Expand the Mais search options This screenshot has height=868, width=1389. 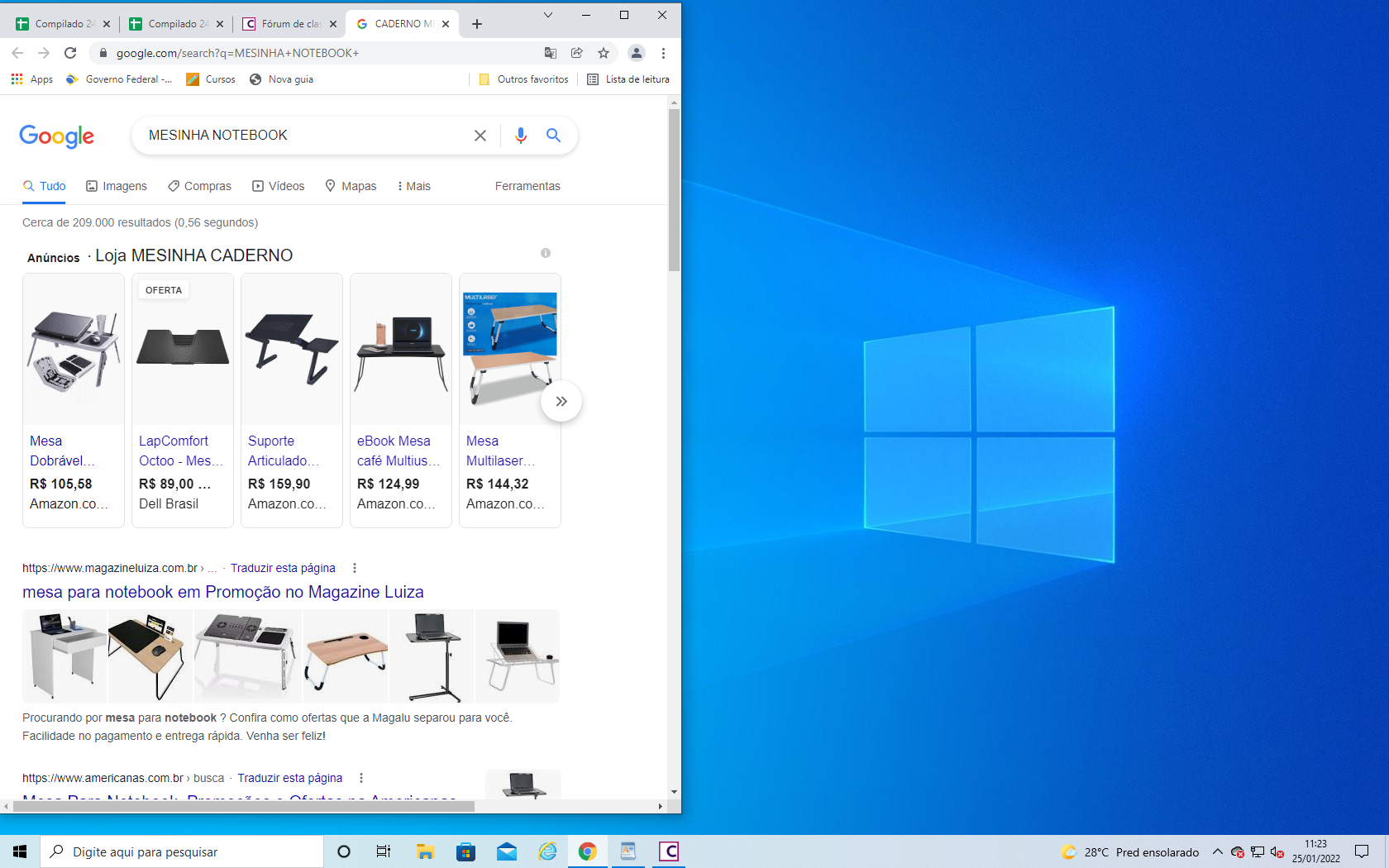413,186
